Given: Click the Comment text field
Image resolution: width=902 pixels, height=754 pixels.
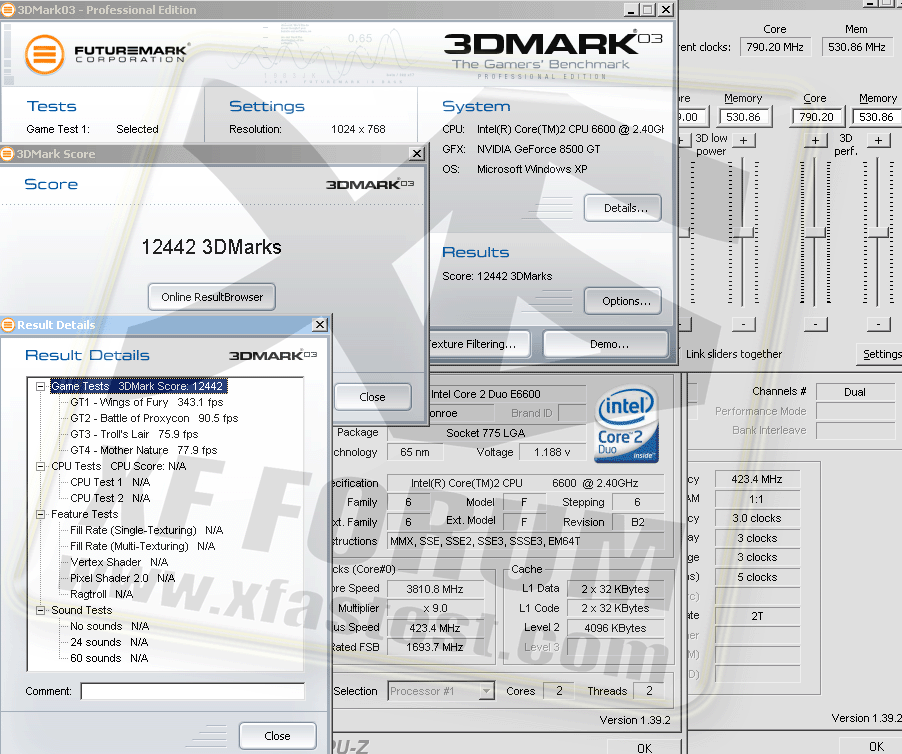Looking at the screenshot, I should 192,691.
